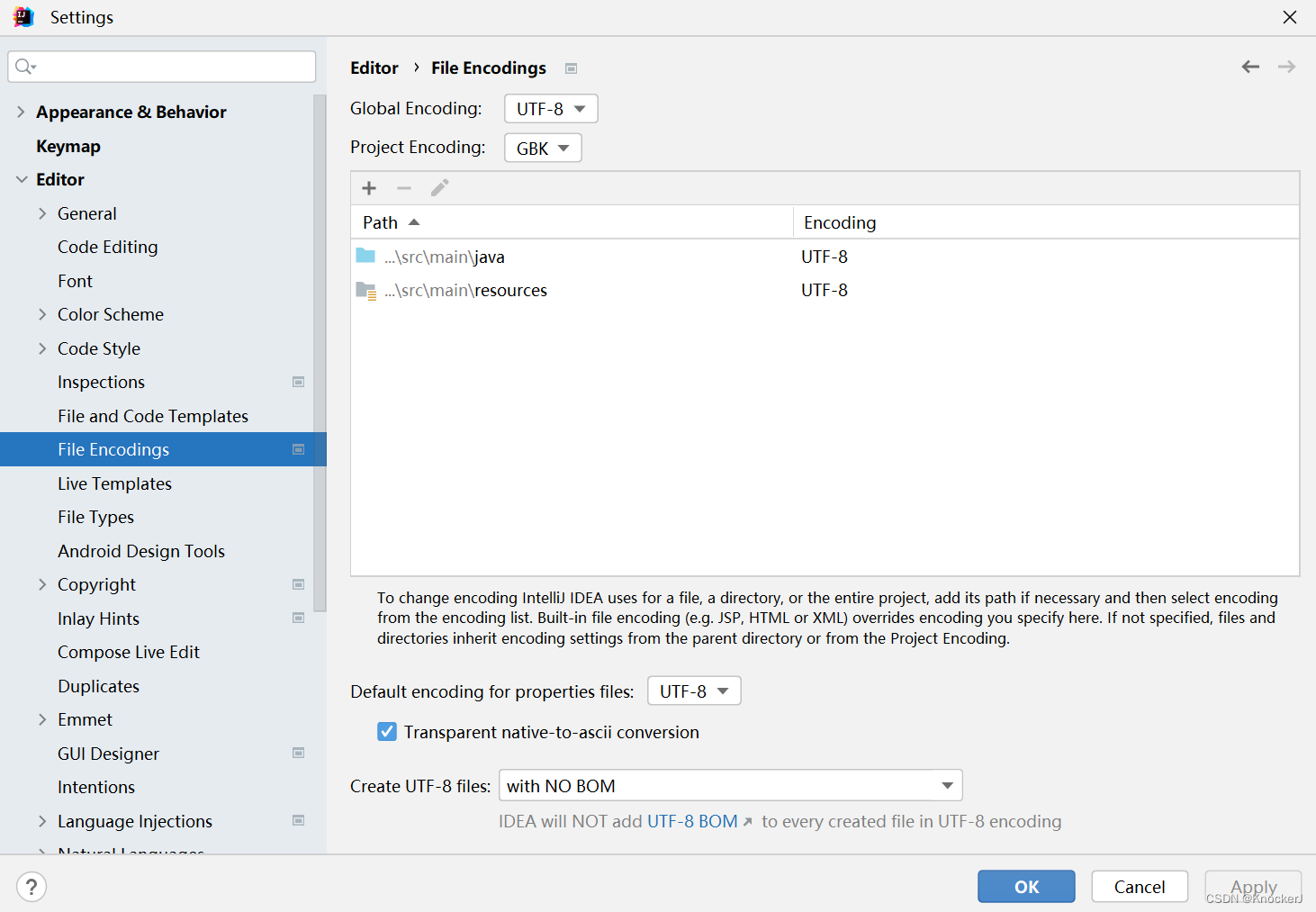Image resolution: width=1316 pixels, height=912 pixels.
Task: Open the Project Encoding GBK dropdown
Action: point(543,149)
